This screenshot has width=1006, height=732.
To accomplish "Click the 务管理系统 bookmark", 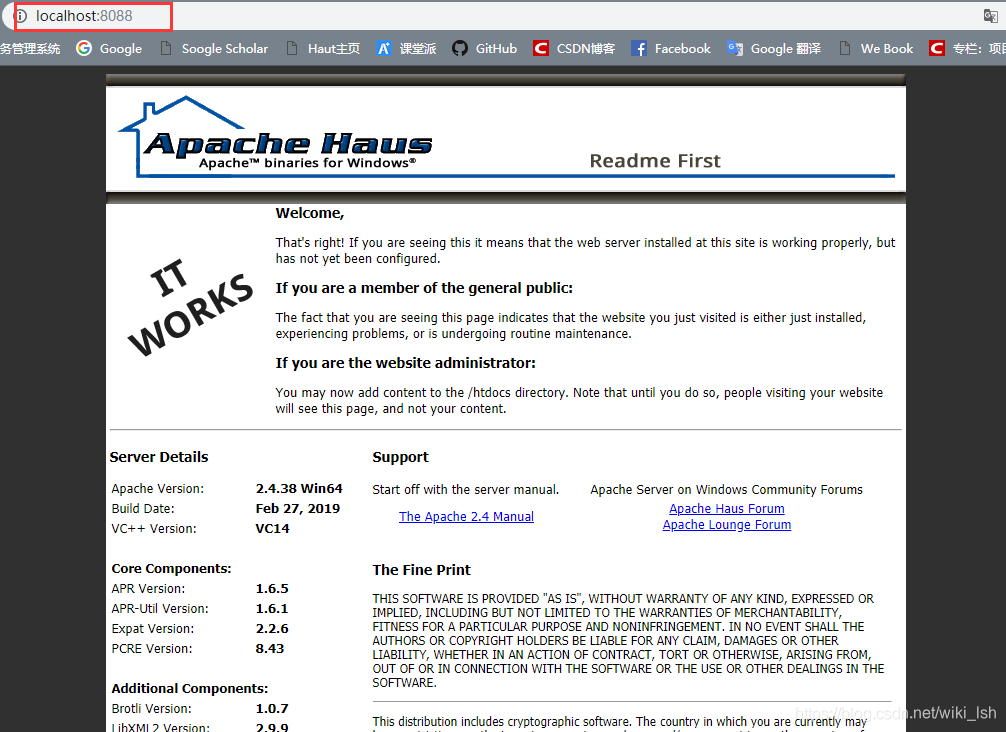I will pos(30,49).
